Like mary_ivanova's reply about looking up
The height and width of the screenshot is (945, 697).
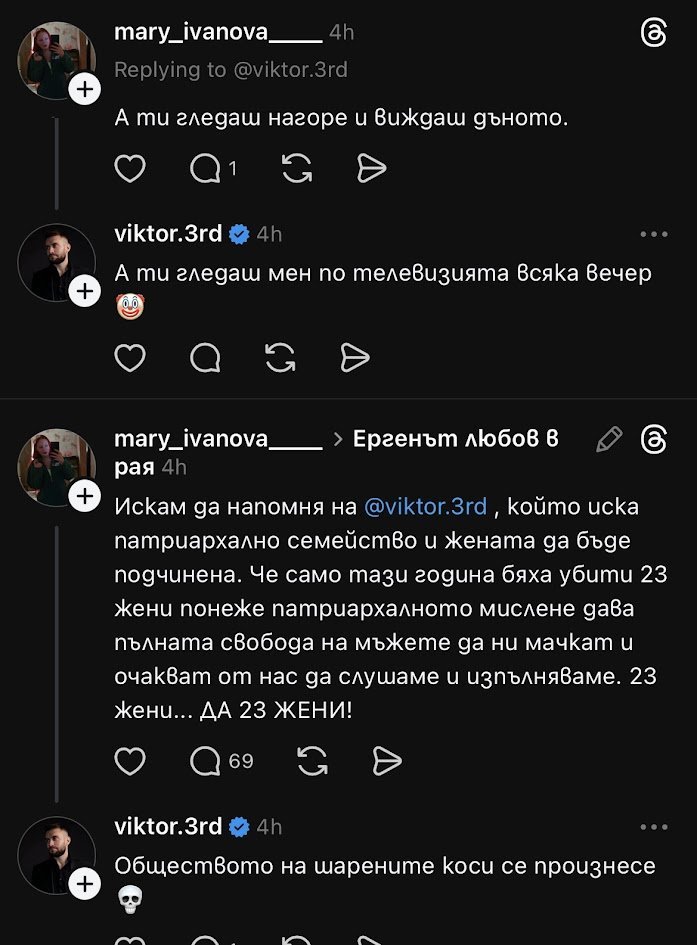point(130,169)
